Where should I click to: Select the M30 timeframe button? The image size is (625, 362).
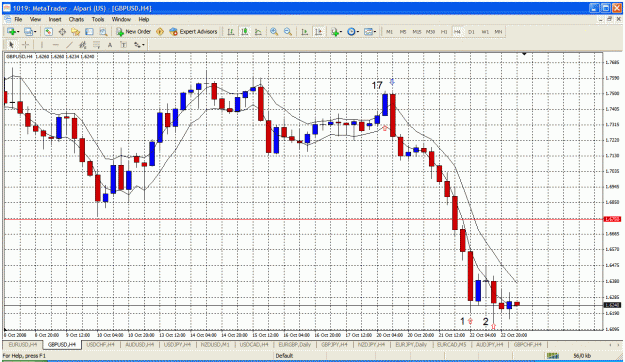[430, 31]
